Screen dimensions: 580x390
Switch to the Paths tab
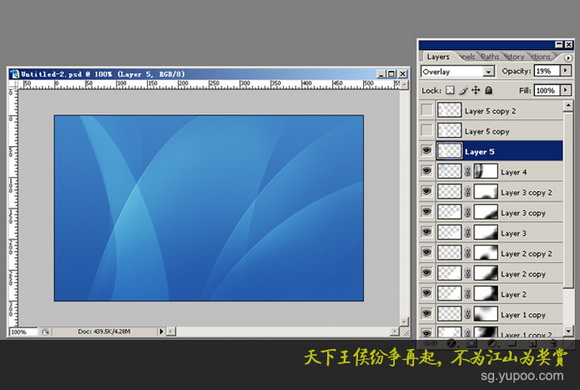pyautogui.click(x=490, y=57)
